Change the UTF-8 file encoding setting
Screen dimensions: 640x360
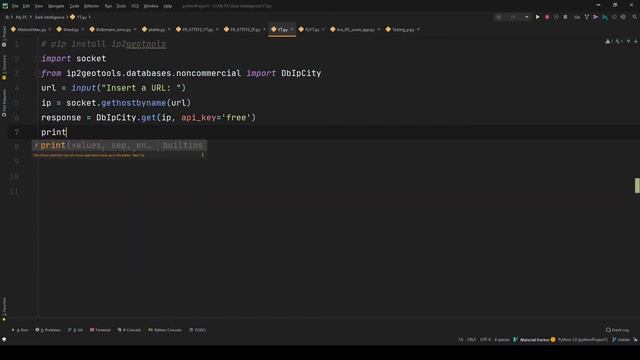click(x=485, y=340)
